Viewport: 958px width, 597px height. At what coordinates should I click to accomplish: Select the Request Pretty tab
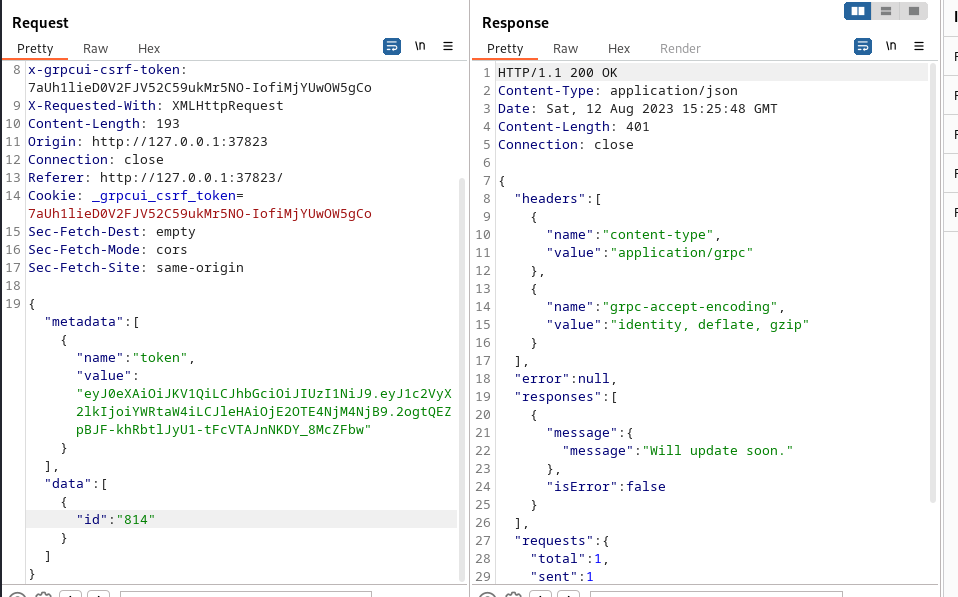click(35, 48)
